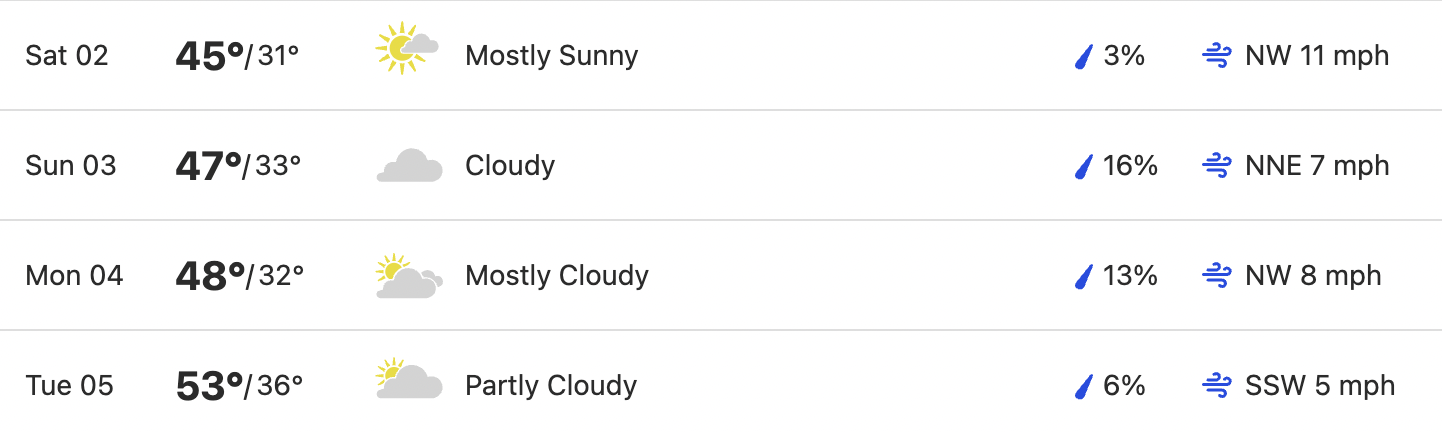This screenshot has width=1442, height=432.
Task: Click the Mostly Sunny weather icon for Saturday
Action: pos(408,50)
